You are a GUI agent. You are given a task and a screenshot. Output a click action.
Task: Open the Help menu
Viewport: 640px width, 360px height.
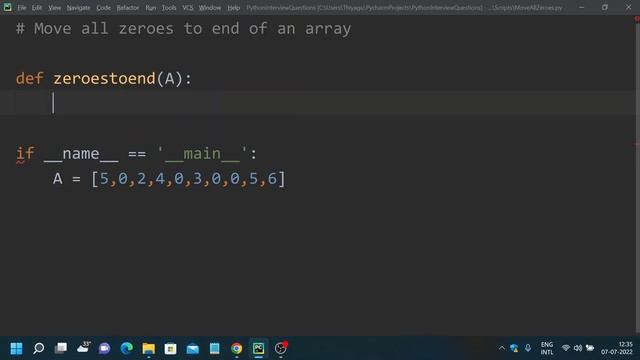[233, 8]
